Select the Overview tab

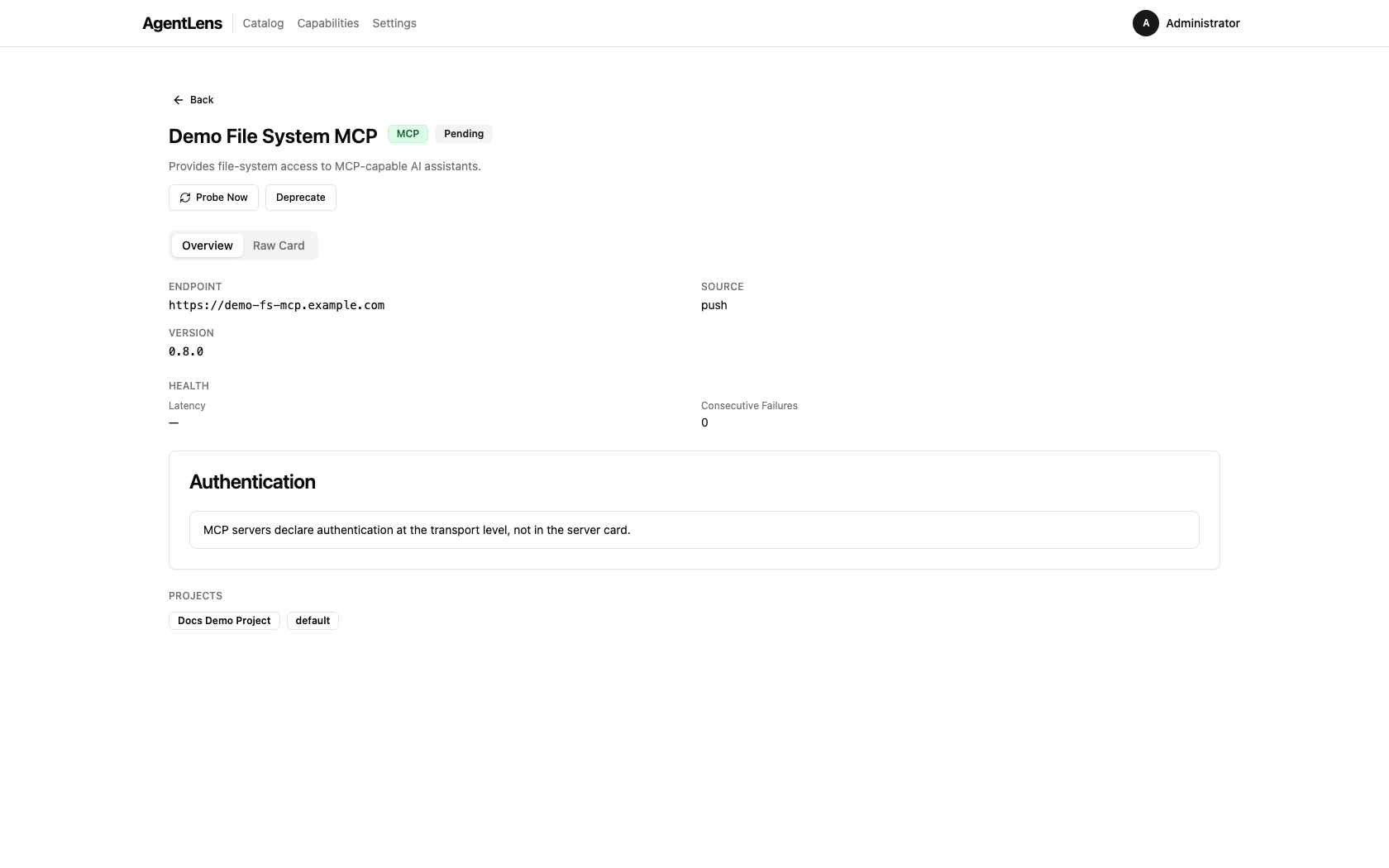coord(207,245)
